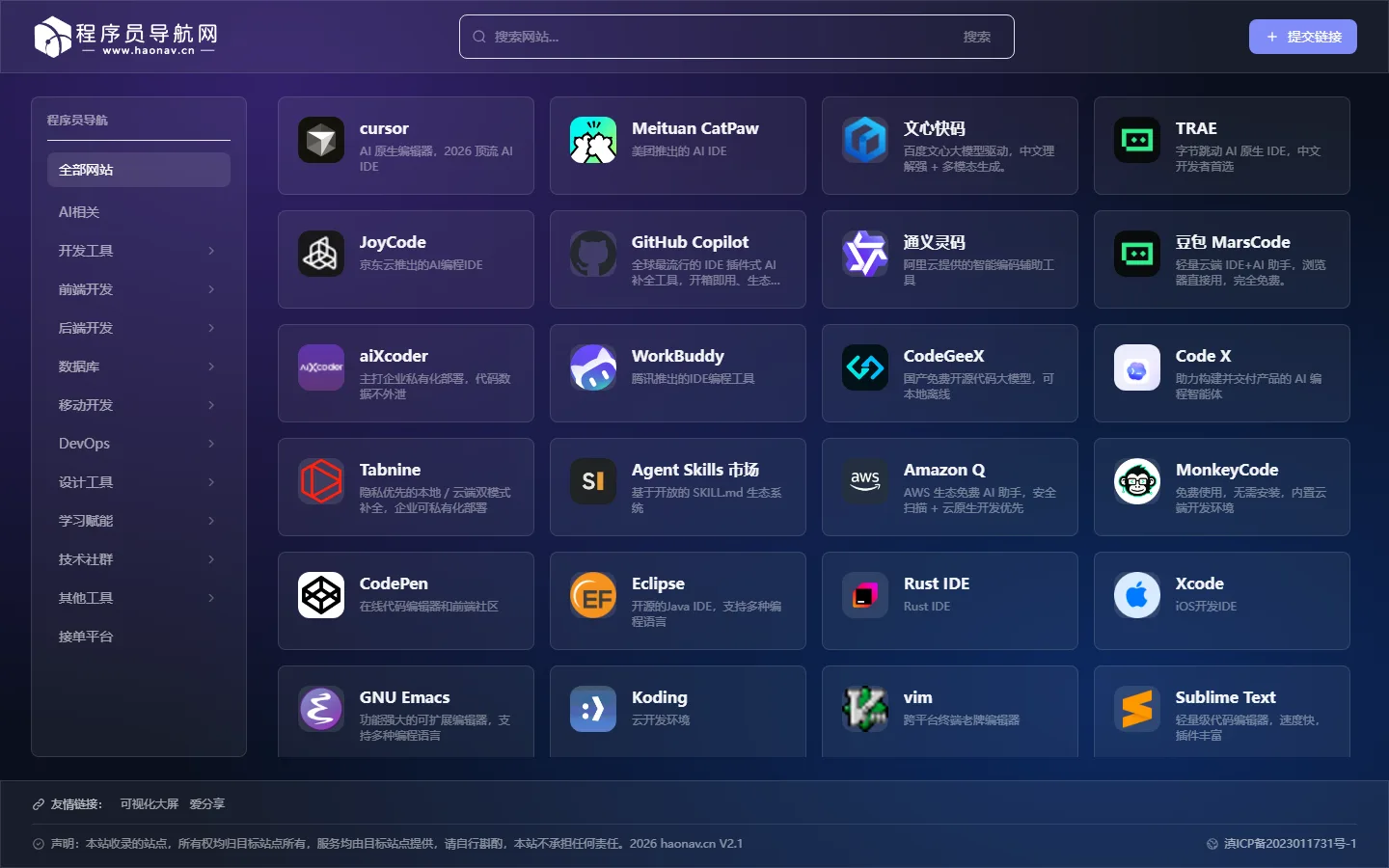This screenshot has height=868, width=1389.
Task: Expand the 技术社群 category chevron
Action: pyautogui.click(x=211, y=559)
